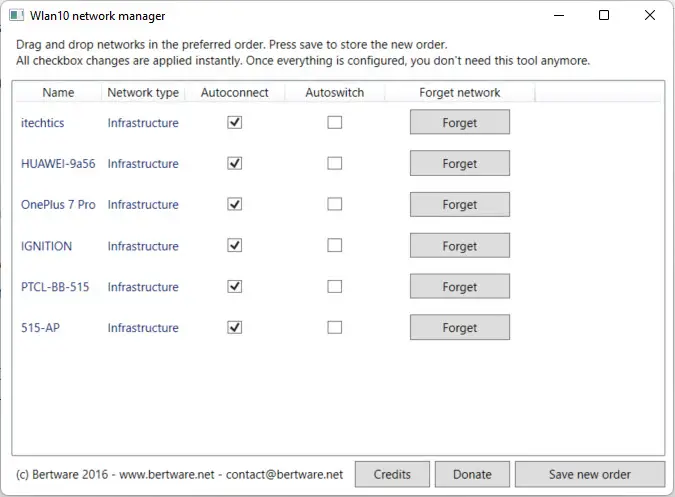The height and width of the screenshot is (497, 675).
Task: Select the OnePlus 7 Pro network entry
Action: pos(58,205)
